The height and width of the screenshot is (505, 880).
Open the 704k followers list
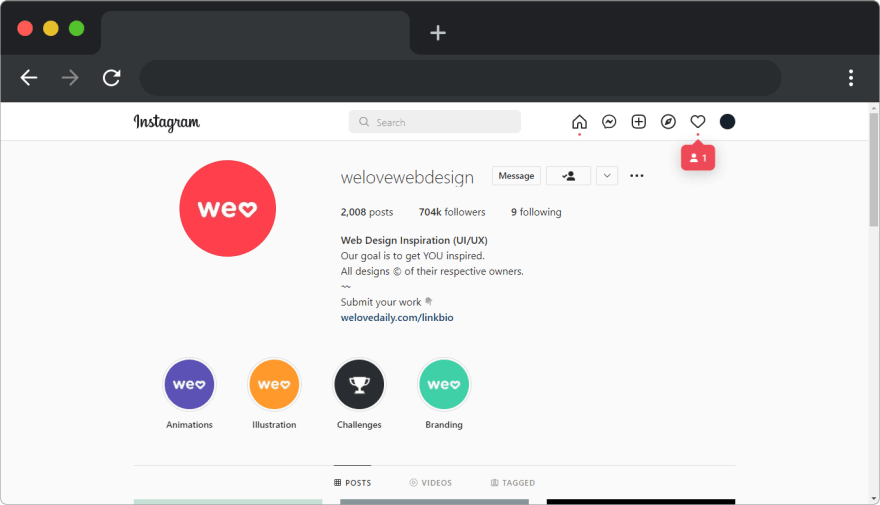coord(452,212)
